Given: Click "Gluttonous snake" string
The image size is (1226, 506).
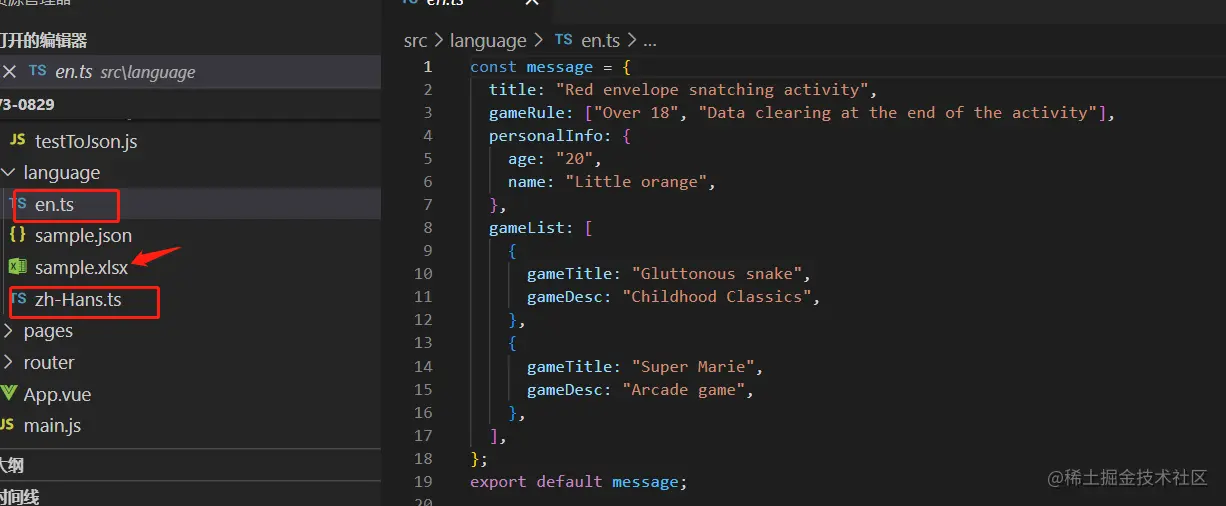Looking at the screenshot, I should point(716,274).
